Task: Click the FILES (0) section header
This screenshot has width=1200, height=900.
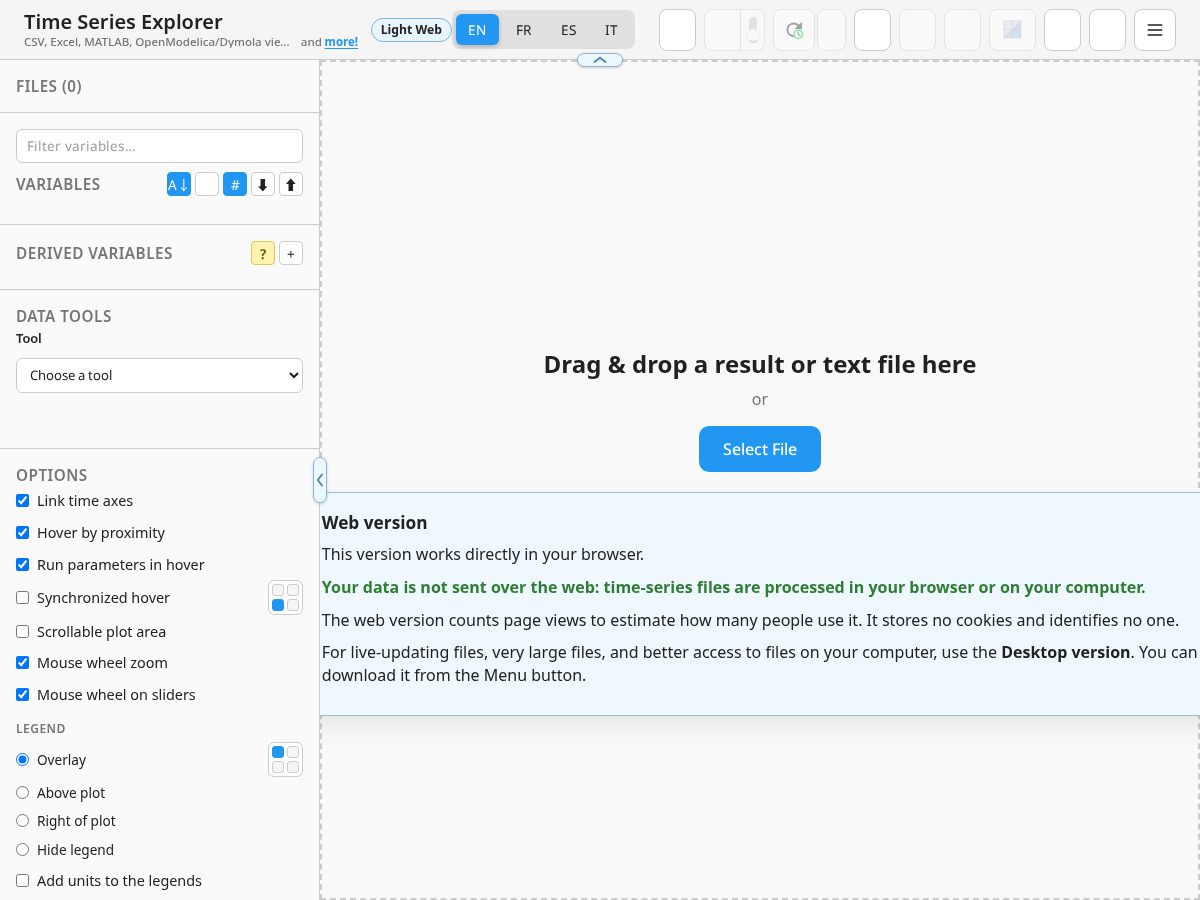Action: tap(49, 86)
